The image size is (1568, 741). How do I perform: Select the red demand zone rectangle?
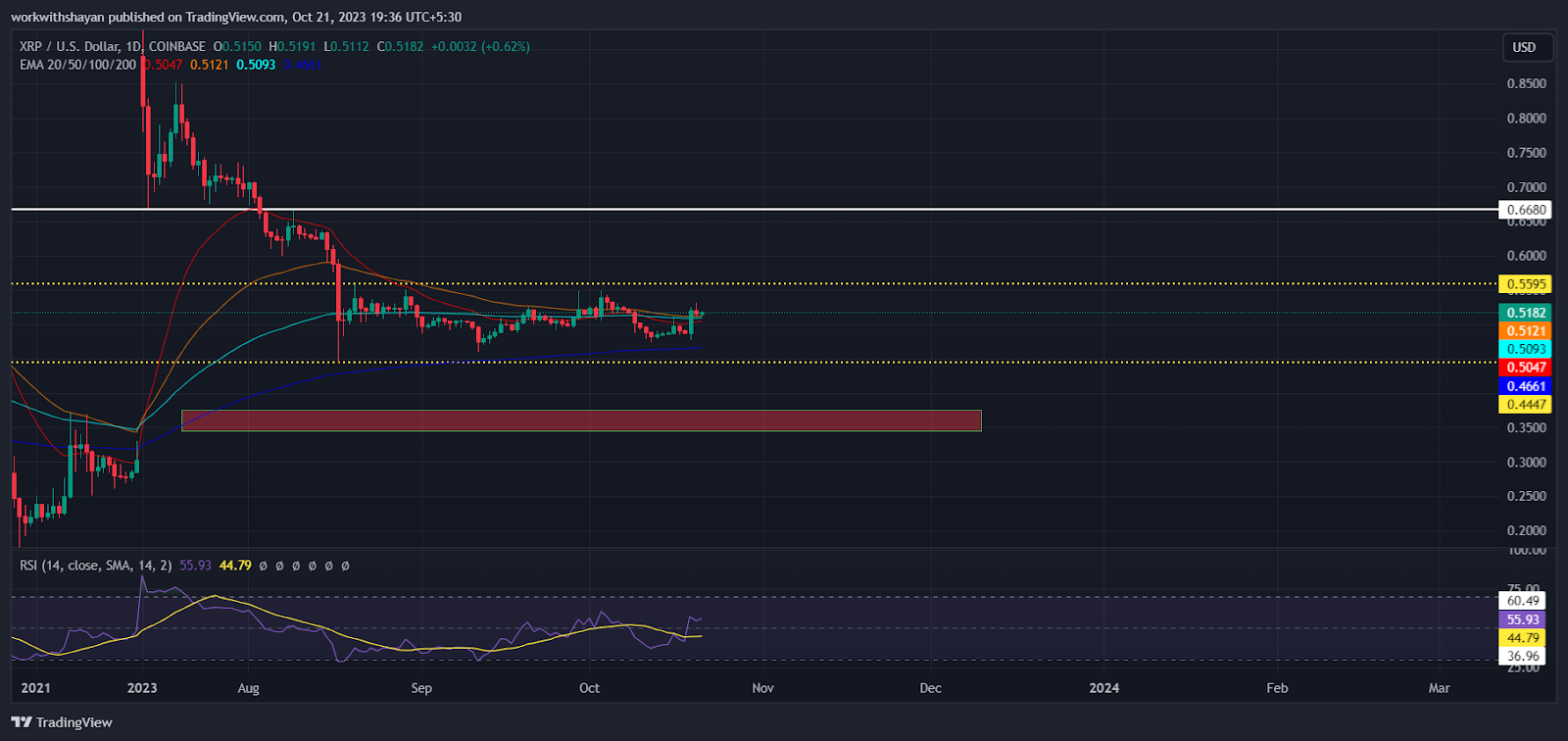click(581, 420)
